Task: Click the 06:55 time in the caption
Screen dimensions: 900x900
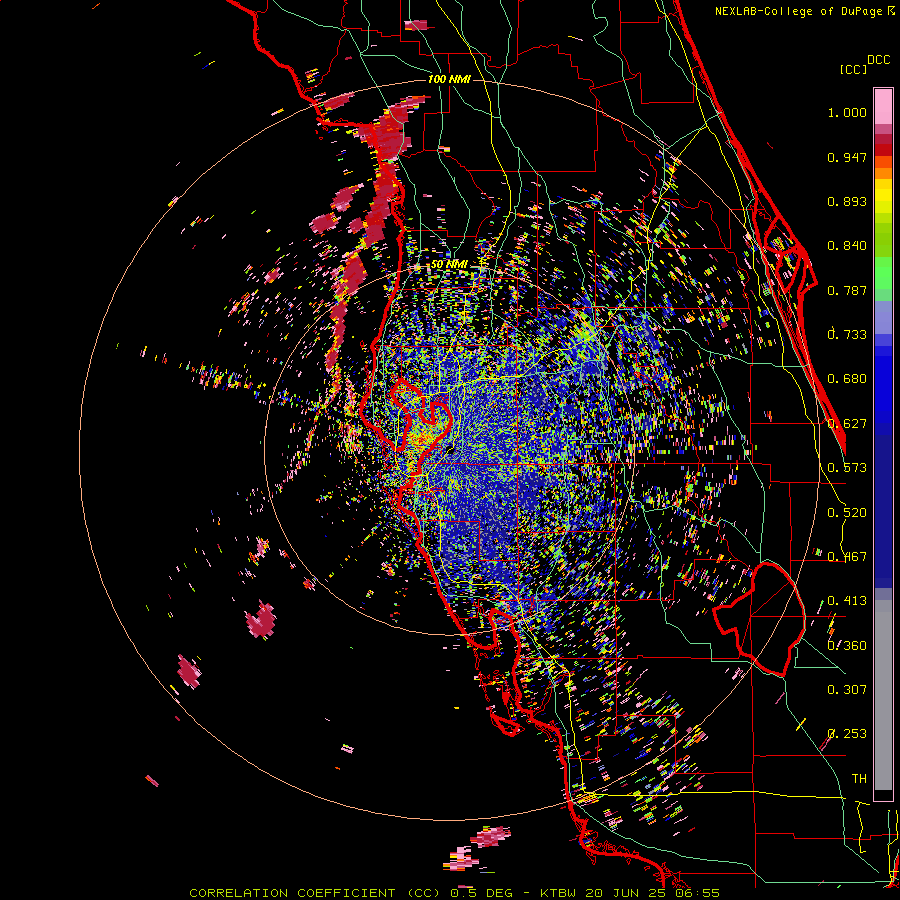Action: tap(699, 893)
